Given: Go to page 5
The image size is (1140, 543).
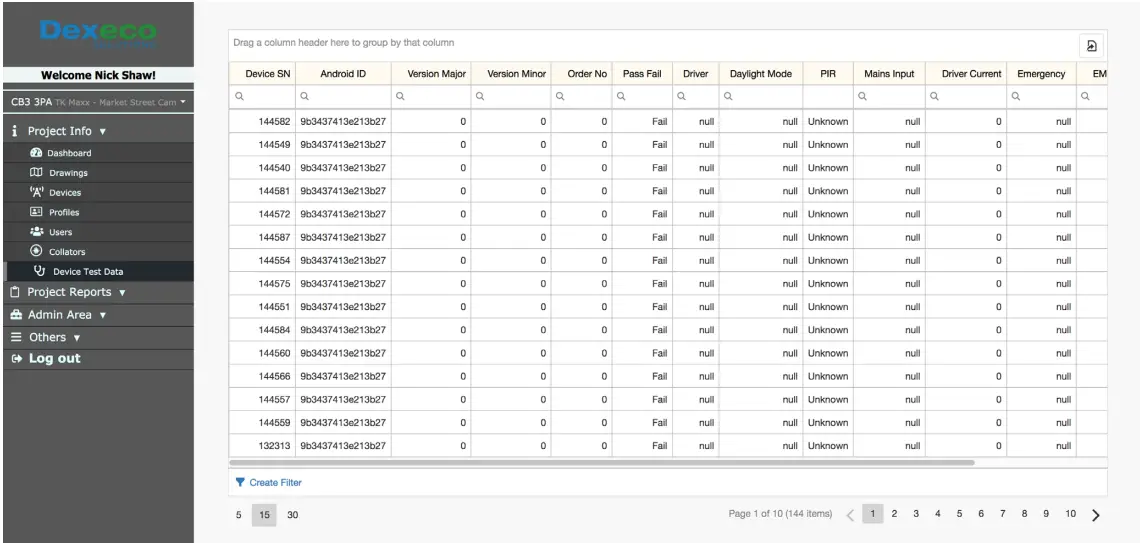Looking at the screenshot, I should pyautogui.click(x=959, y=514).
